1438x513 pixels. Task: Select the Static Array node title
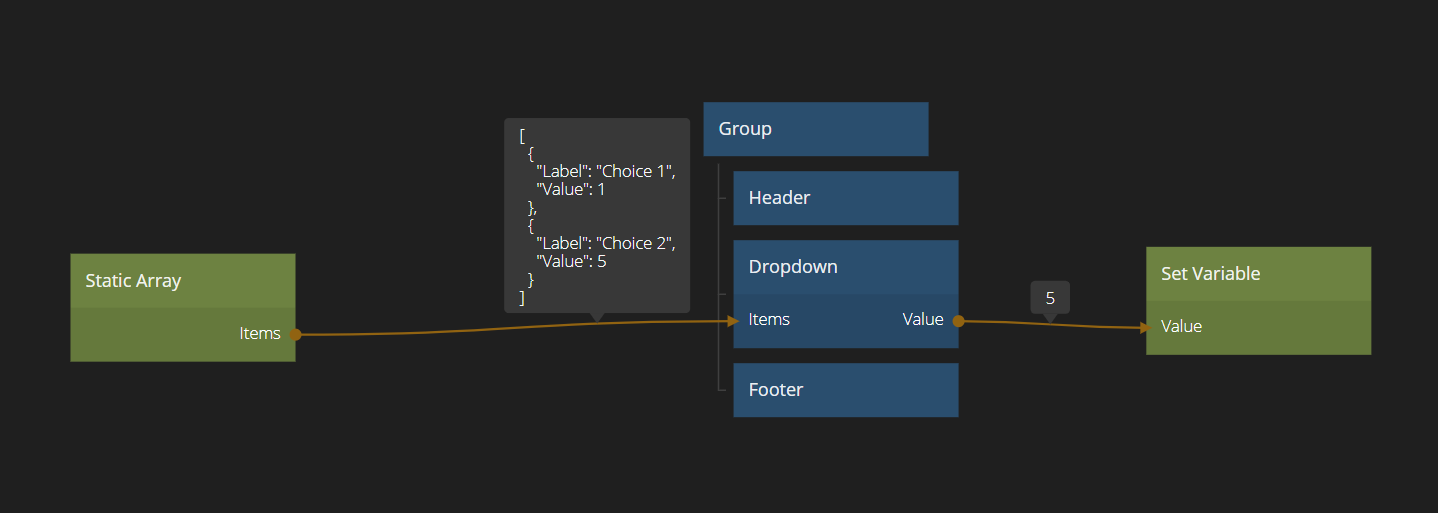point(133,281)
